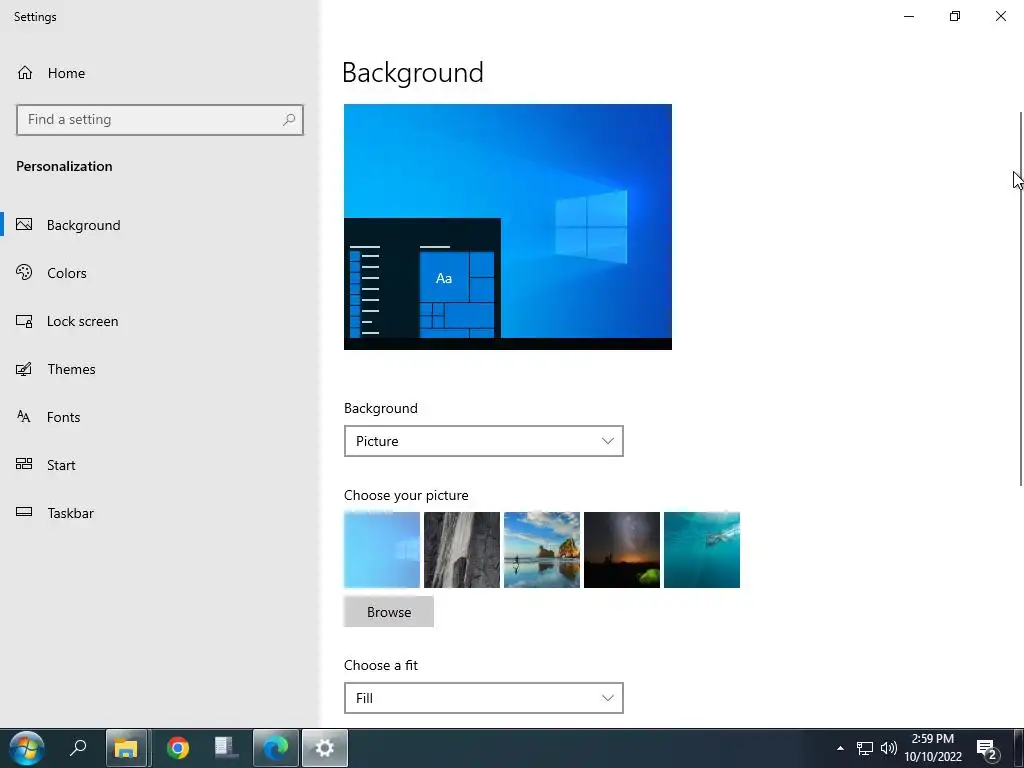The height and width of the screenshot is (768, 1024).
Task: Select the light blue Windows wallpaper thumbnail
Action: coord(382,550)
